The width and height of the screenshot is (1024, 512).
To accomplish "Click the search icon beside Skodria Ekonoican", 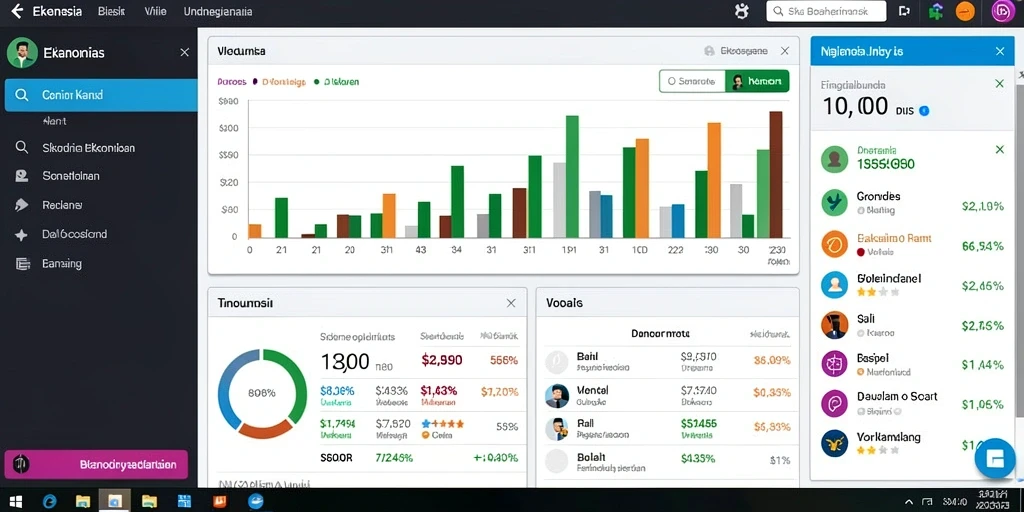I will point(22,148).
